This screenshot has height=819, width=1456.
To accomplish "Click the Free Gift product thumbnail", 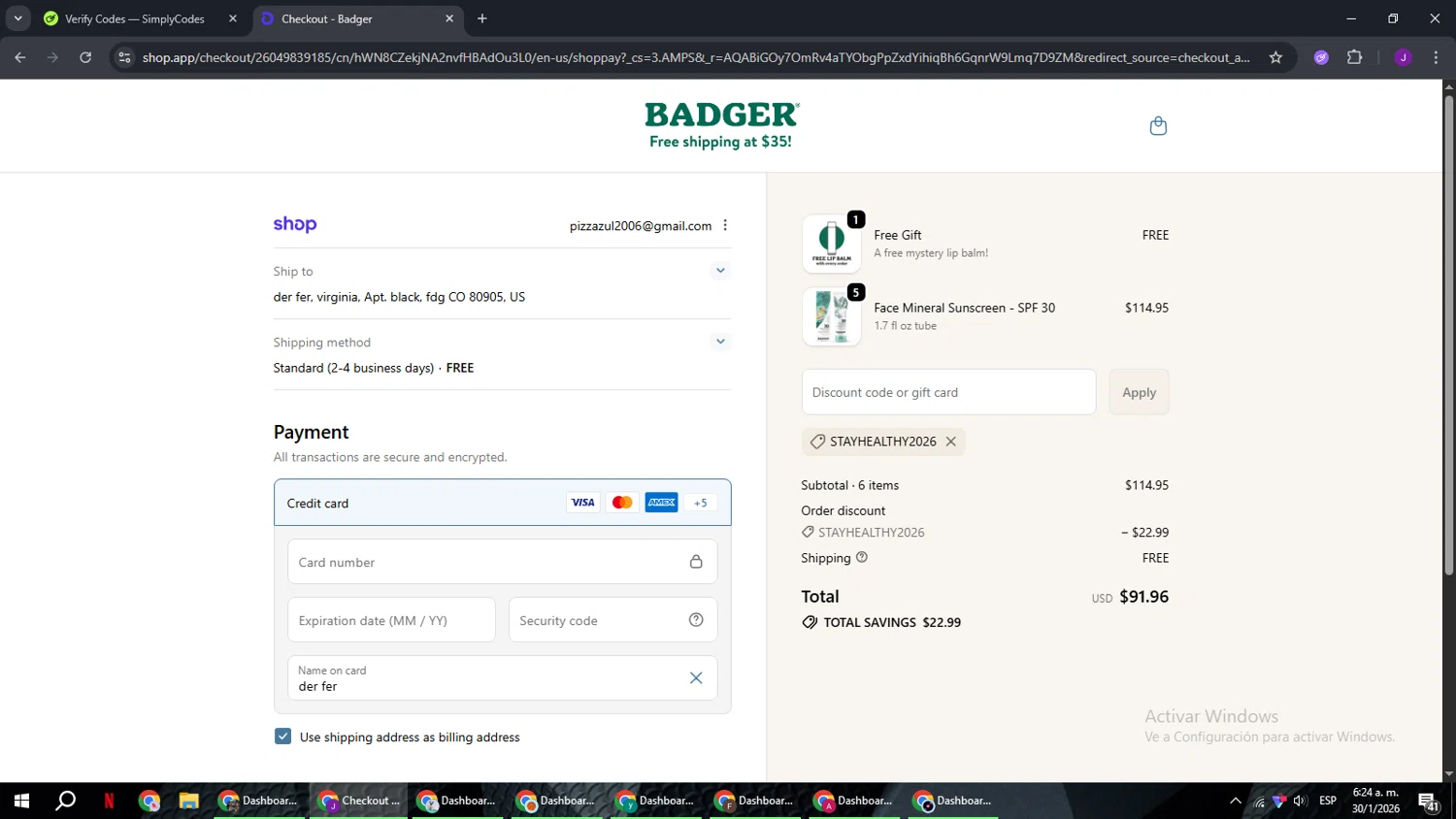I will pos(832,244).
